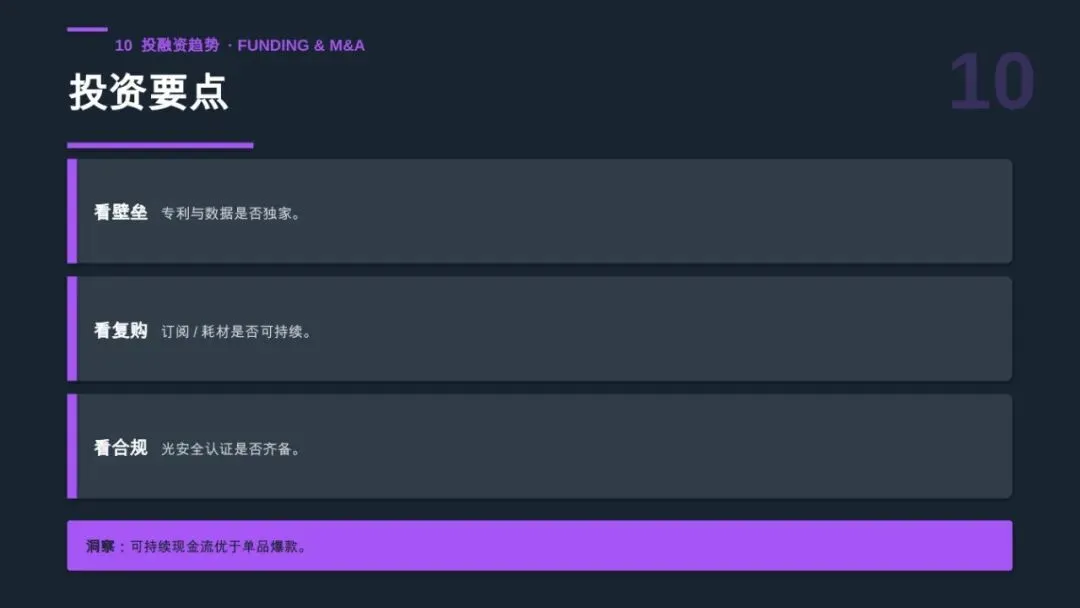Click the purple accent bar of the 看复购 card

pyautogui.click(x=72, y=328)
